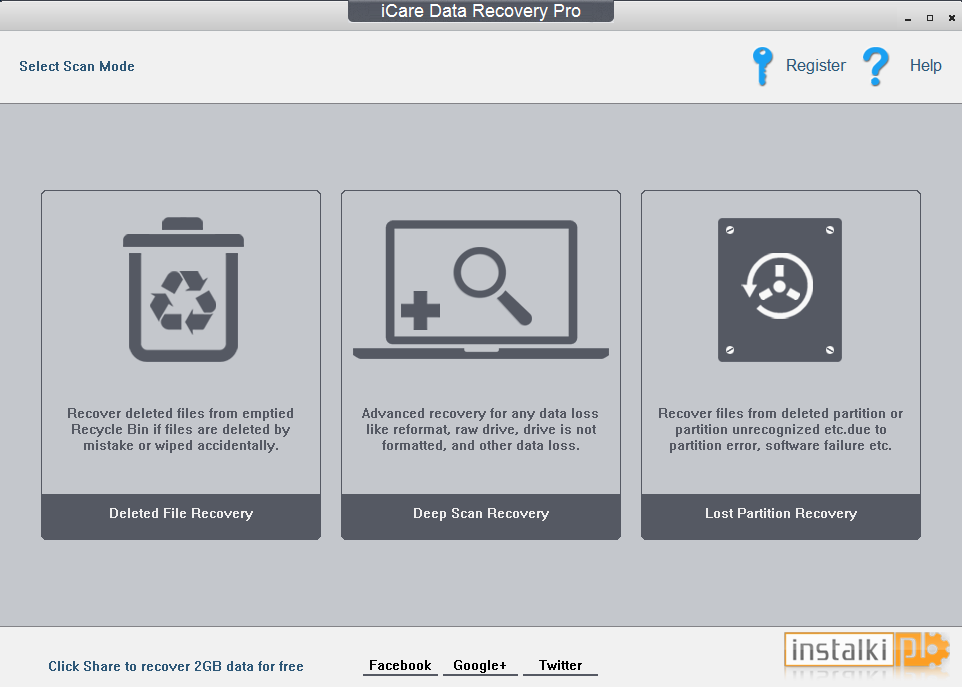Viewport: 962px width, 687px height.
Task: Start Deep Scan Recovery mode
Action: pos(481,516)
